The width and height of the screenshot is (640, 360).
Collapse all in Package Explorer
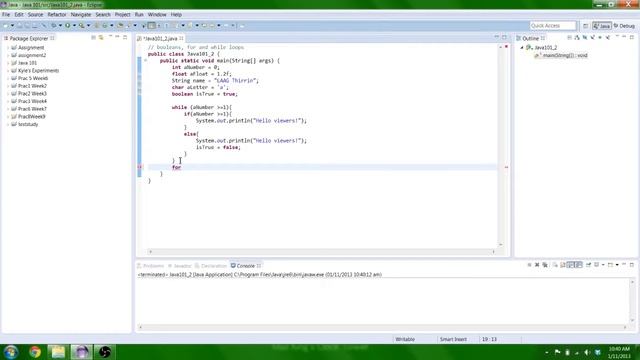click(93, 38)
